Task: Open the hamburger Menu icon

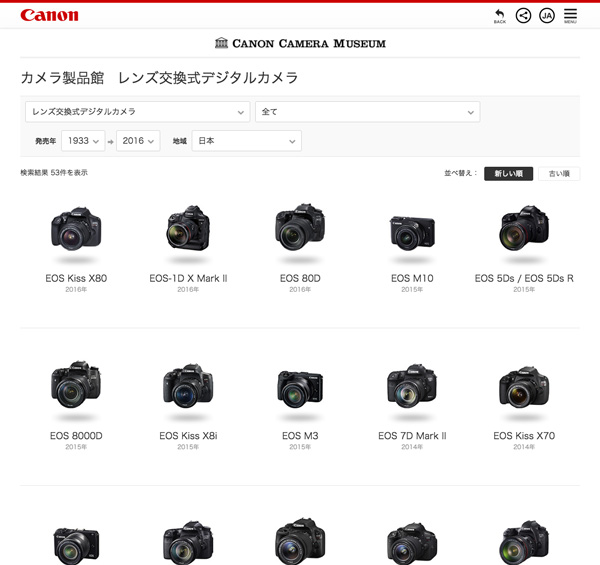Action: (570, 15)
